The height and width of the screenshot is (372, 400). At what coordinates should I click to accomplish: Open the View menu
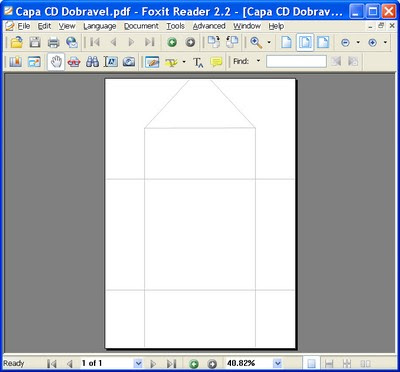(x=67, y=26)
